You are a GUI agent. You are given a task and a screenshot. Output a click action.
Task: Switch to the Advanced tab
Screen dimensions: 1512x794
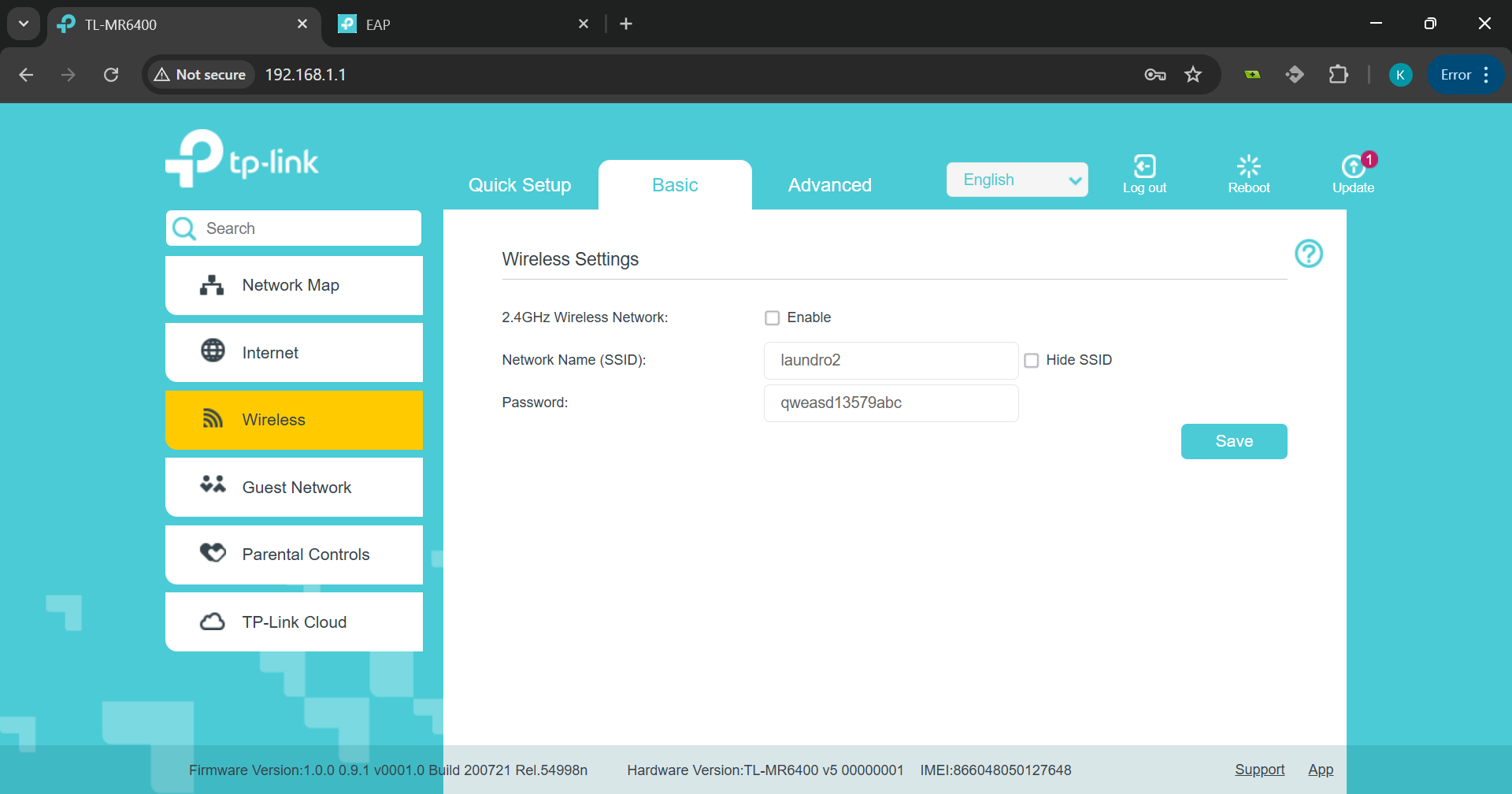point(830,185)
